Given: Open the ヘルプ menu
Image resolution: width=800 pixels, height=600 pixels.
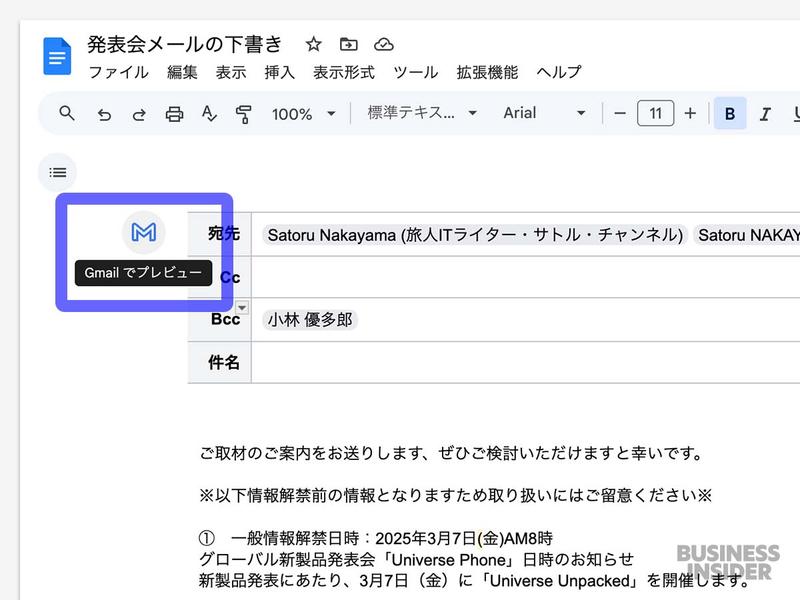Looking at the screenshot, I should tap(559, 72).
